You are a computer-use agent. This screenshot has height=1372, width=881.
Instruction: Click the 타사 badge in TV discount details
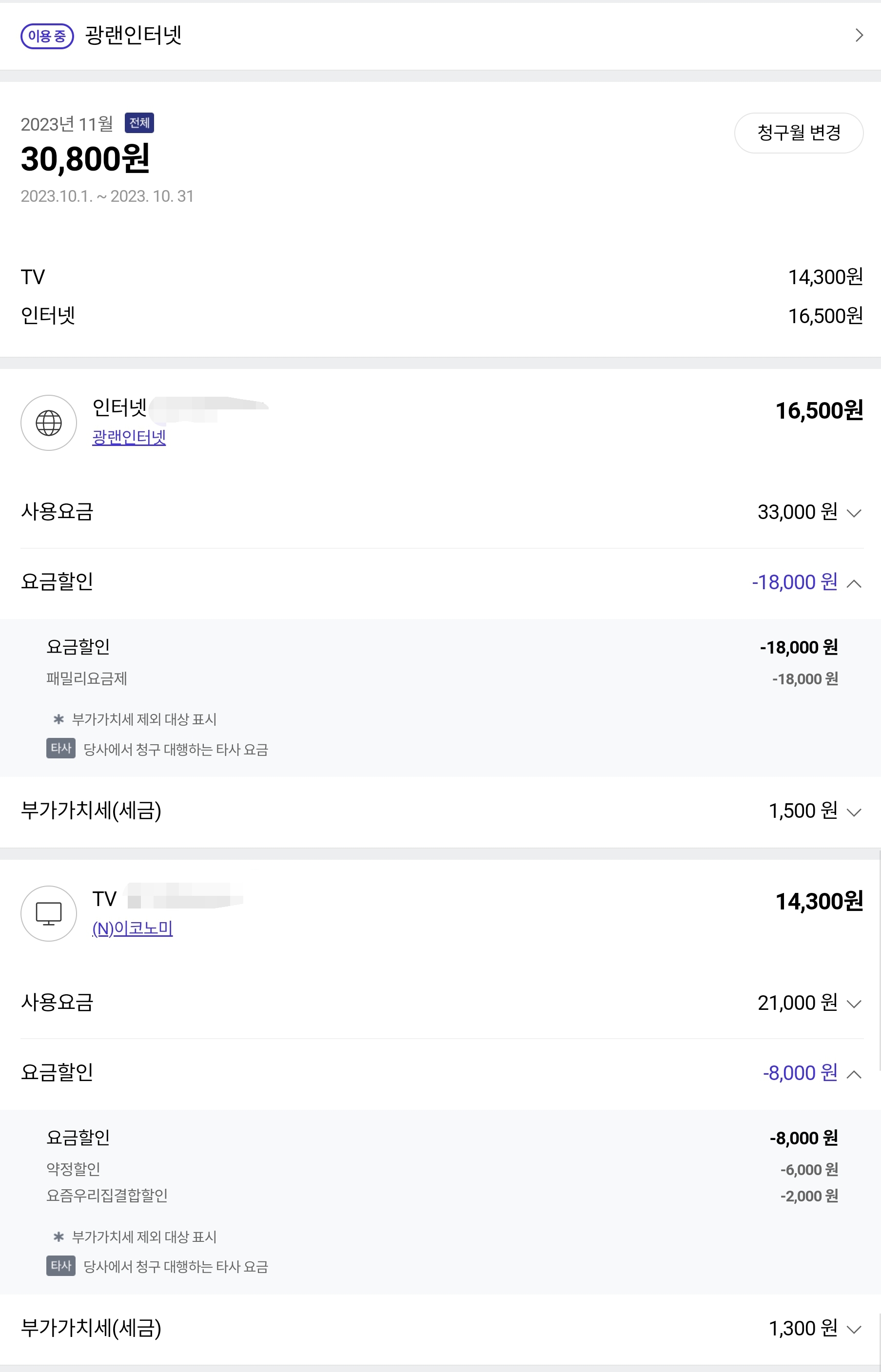60,1266
